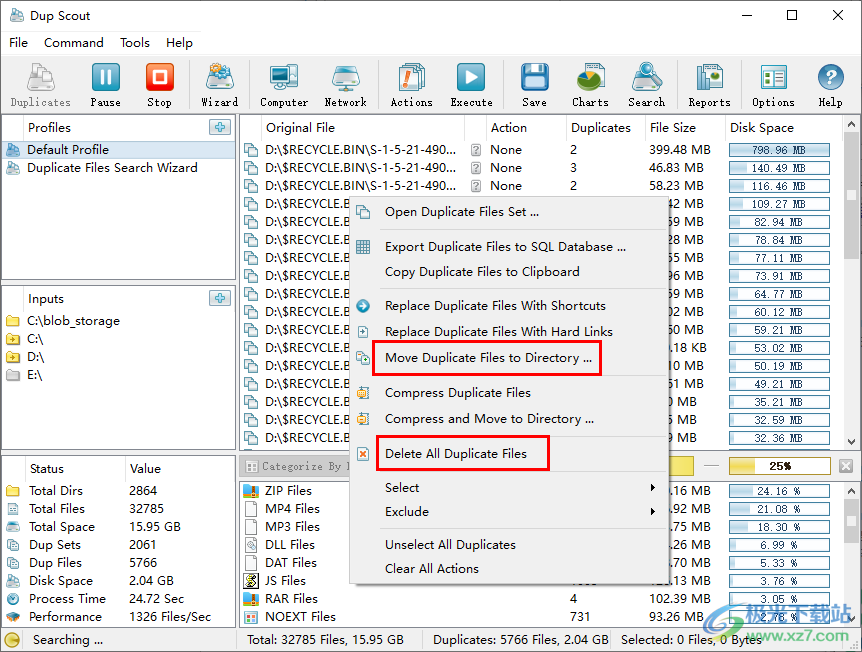Click the delete icon beside Delete All Duplicate Files
The image size is (862, 652).
click(x=363, y=454)
